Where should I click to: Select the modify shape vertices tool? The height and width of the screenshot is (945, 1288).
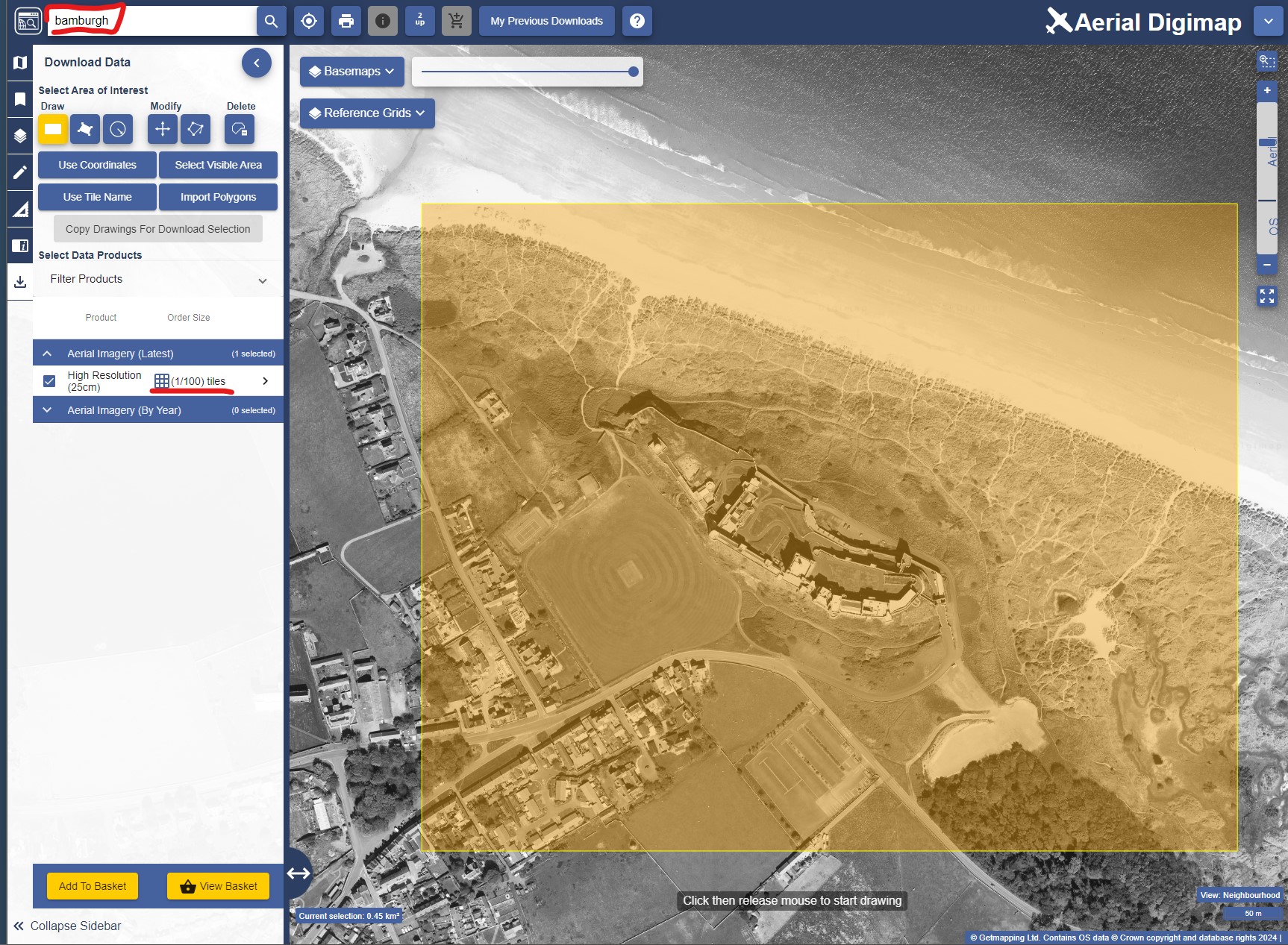[x=196, y=129]
